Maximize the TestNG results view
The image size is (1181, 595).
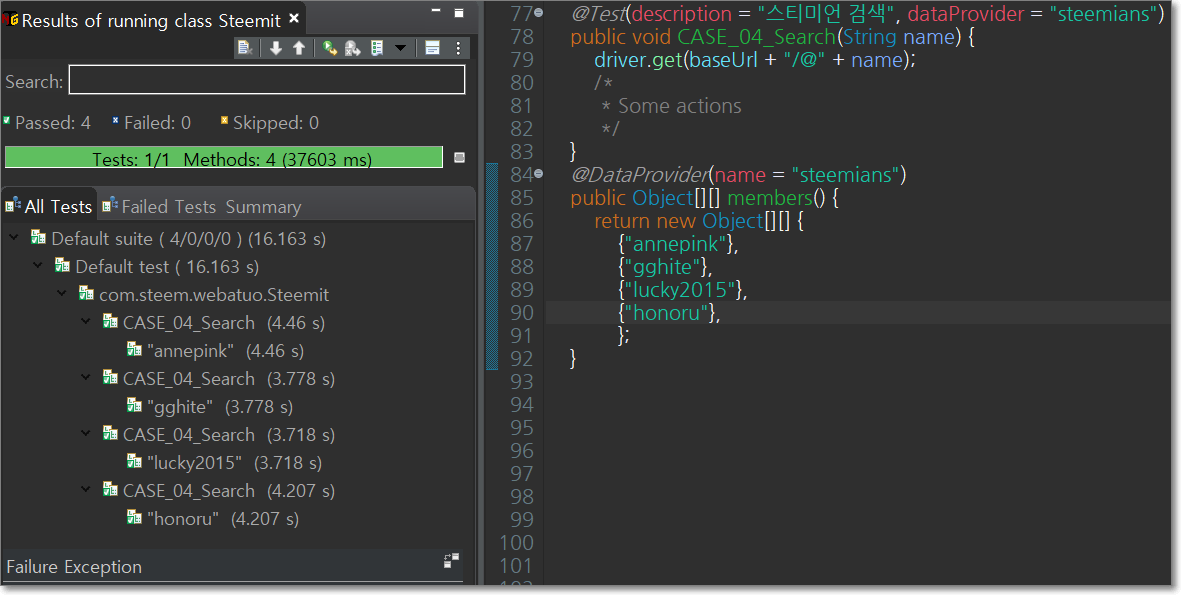click(x=459, y=13)
